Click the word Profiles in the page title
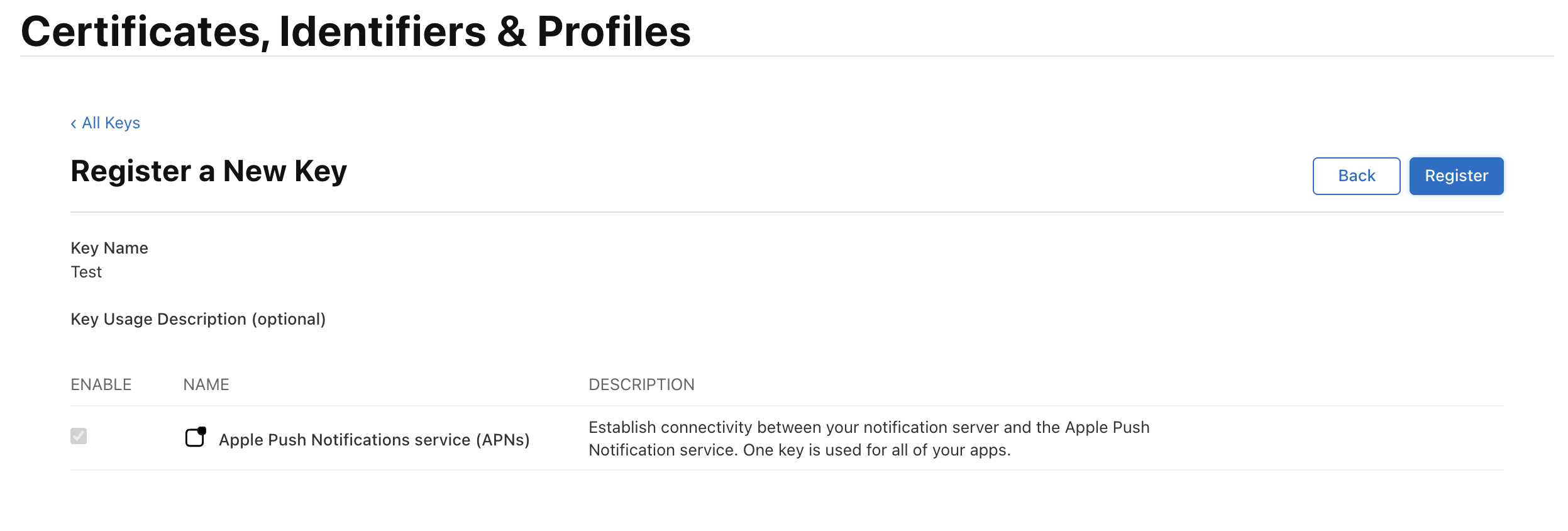1568x531 pixels. [x=614, y=31]
